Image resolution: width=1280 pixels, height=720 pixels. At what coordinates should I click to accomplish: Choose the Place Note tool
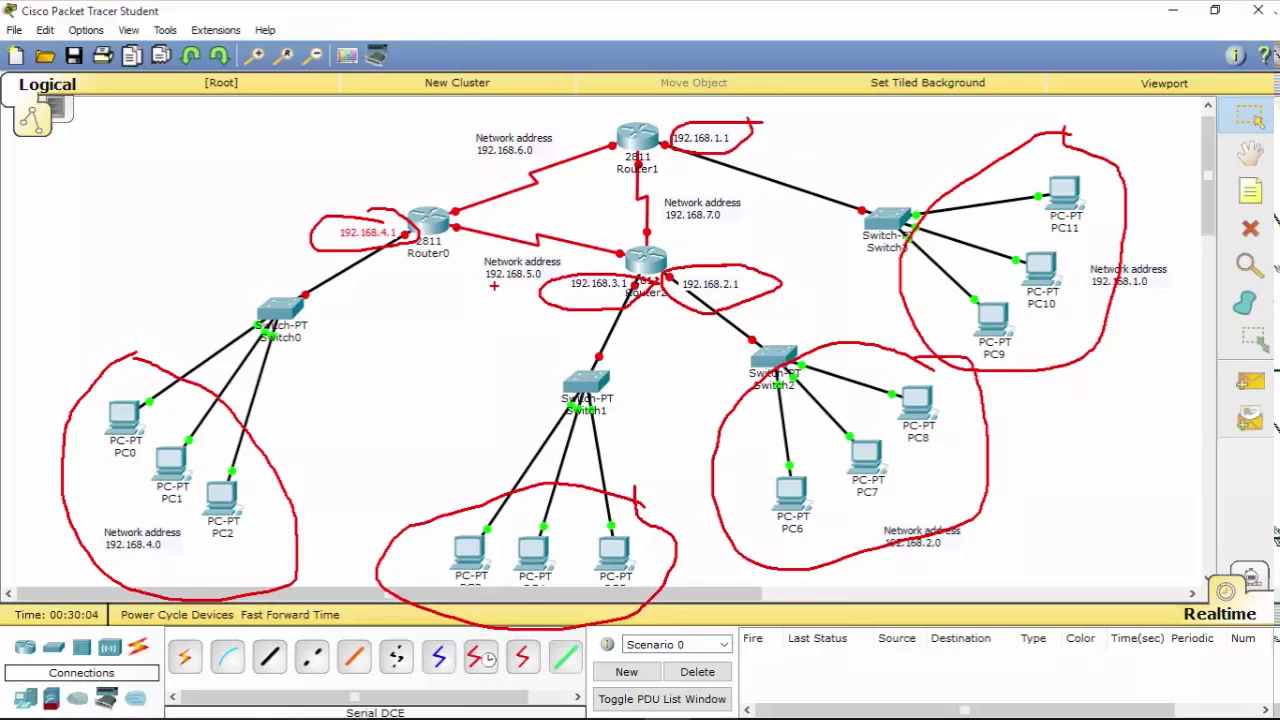click(1250, 191)
